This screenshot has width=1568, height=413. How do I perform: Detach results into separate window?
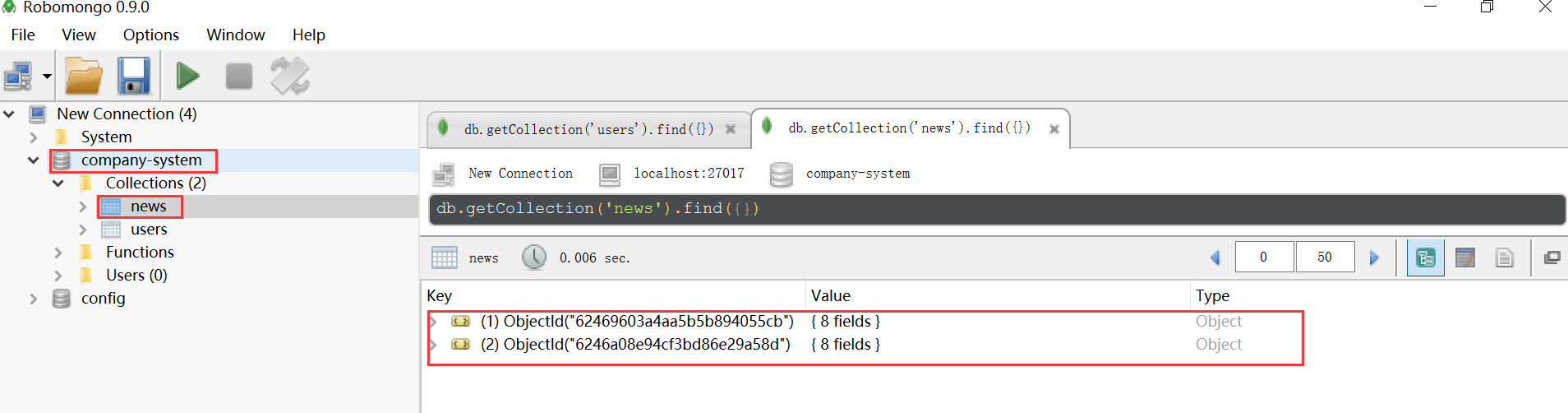(1552, 258)
